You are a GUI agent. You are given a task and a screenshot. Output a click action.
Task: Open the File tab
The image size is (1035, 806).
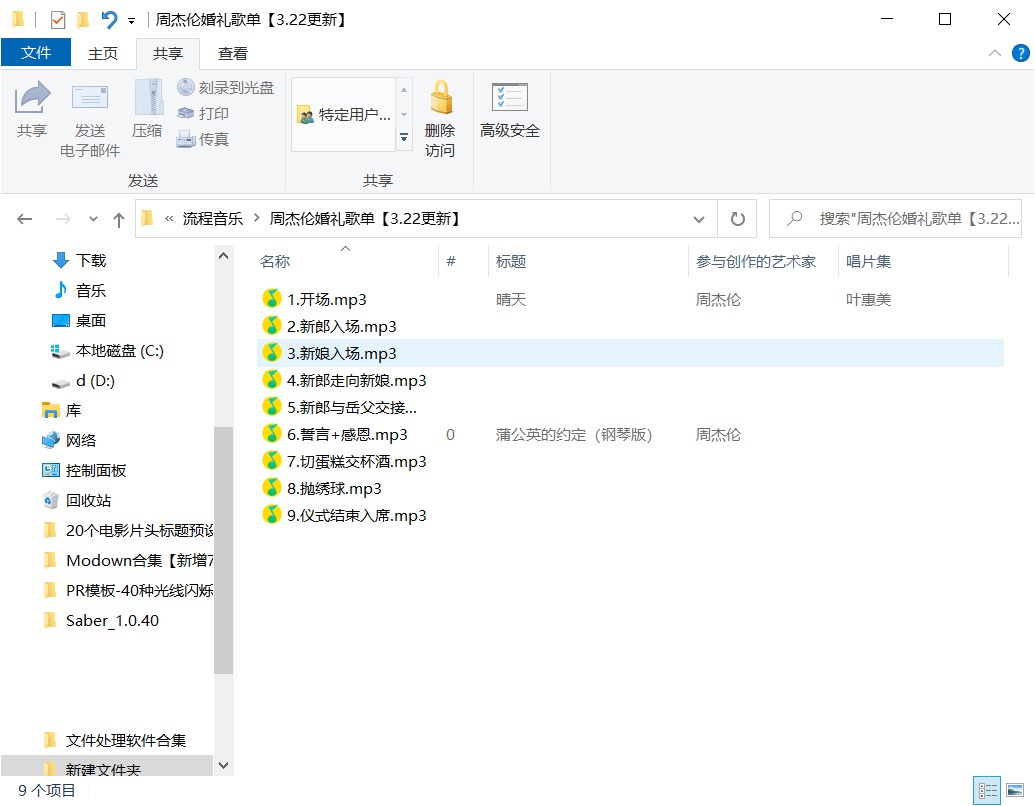pos(36,52)
